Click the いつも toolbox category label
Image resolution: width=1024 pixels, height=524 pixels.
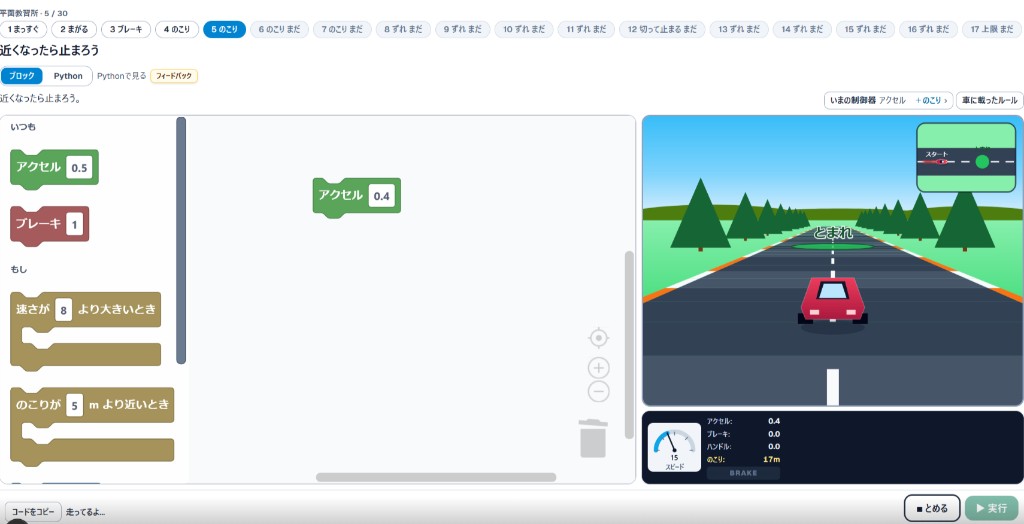[x=23, y=127]
